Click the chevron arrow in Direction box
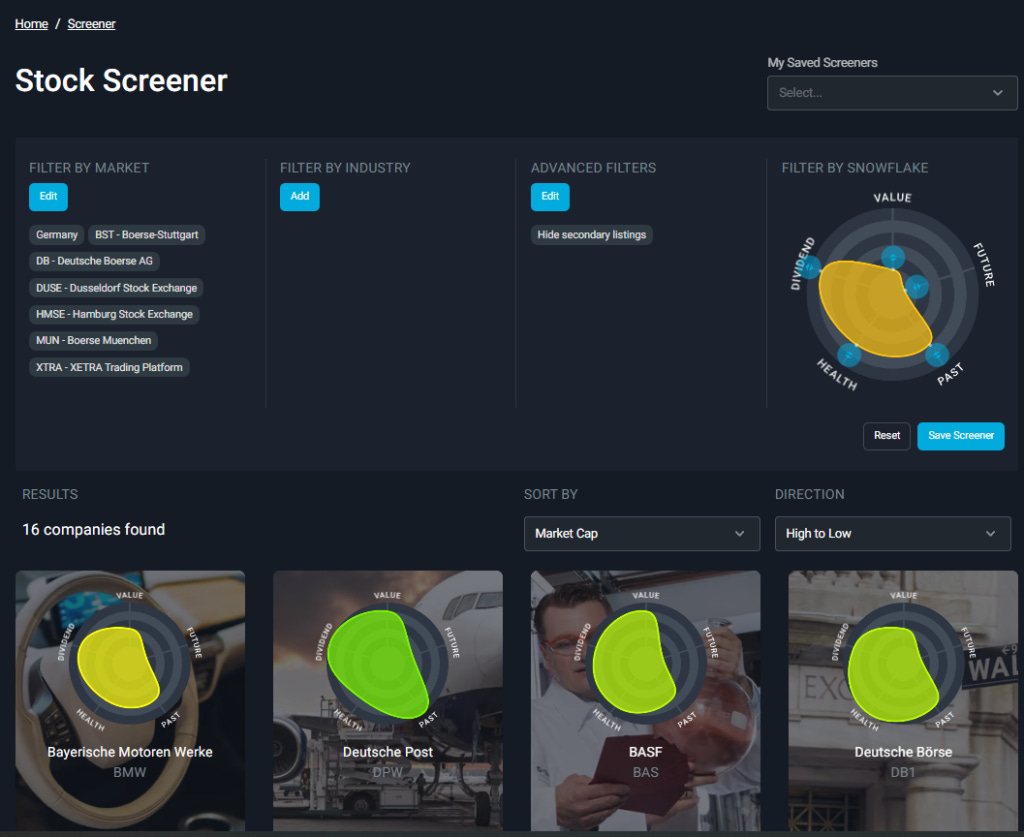 (x=990, y=533)
